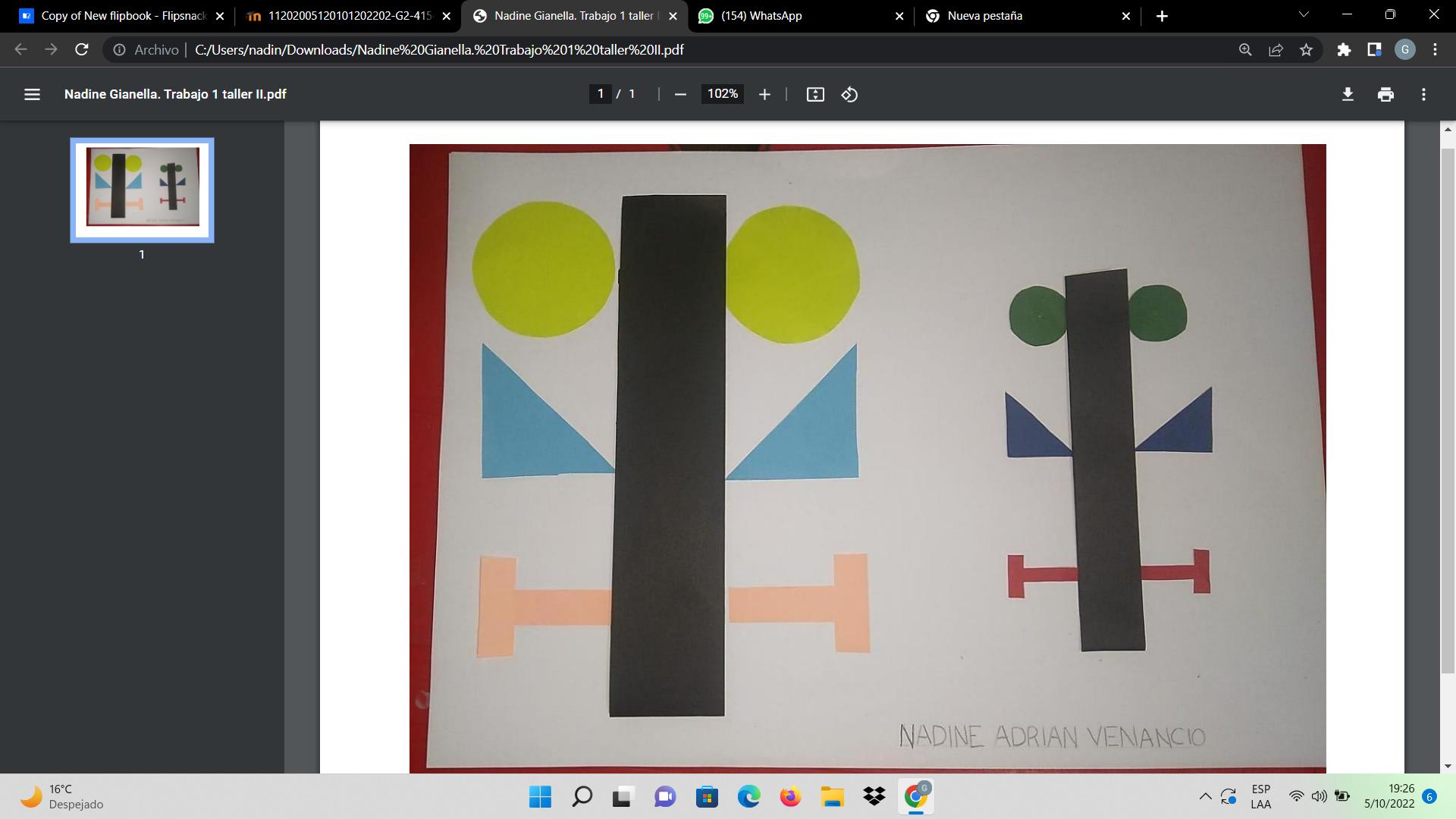Open the PDF viewer more actions menu
This screenshot has width=1456, height=819.
pos(1423,94)
